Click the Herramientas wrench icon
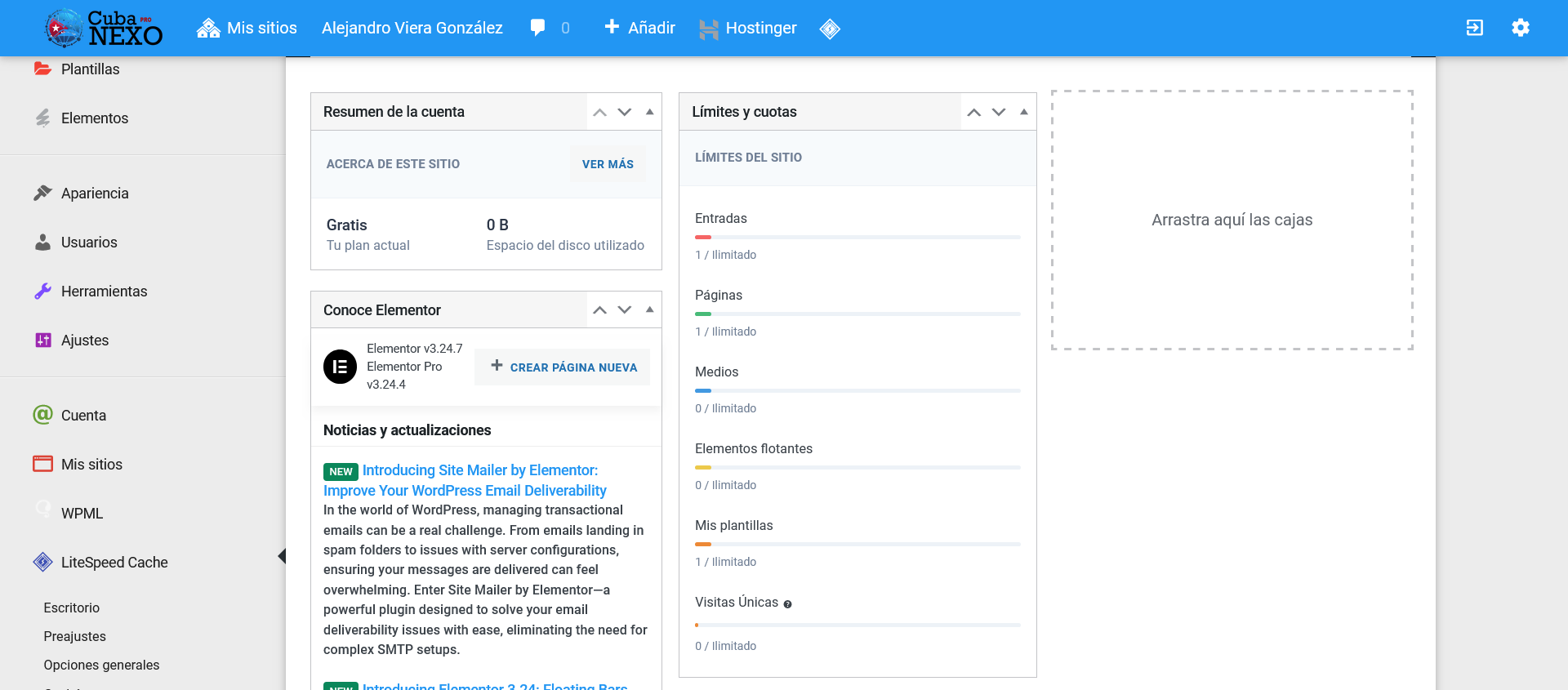 click(x=42, y=291)
